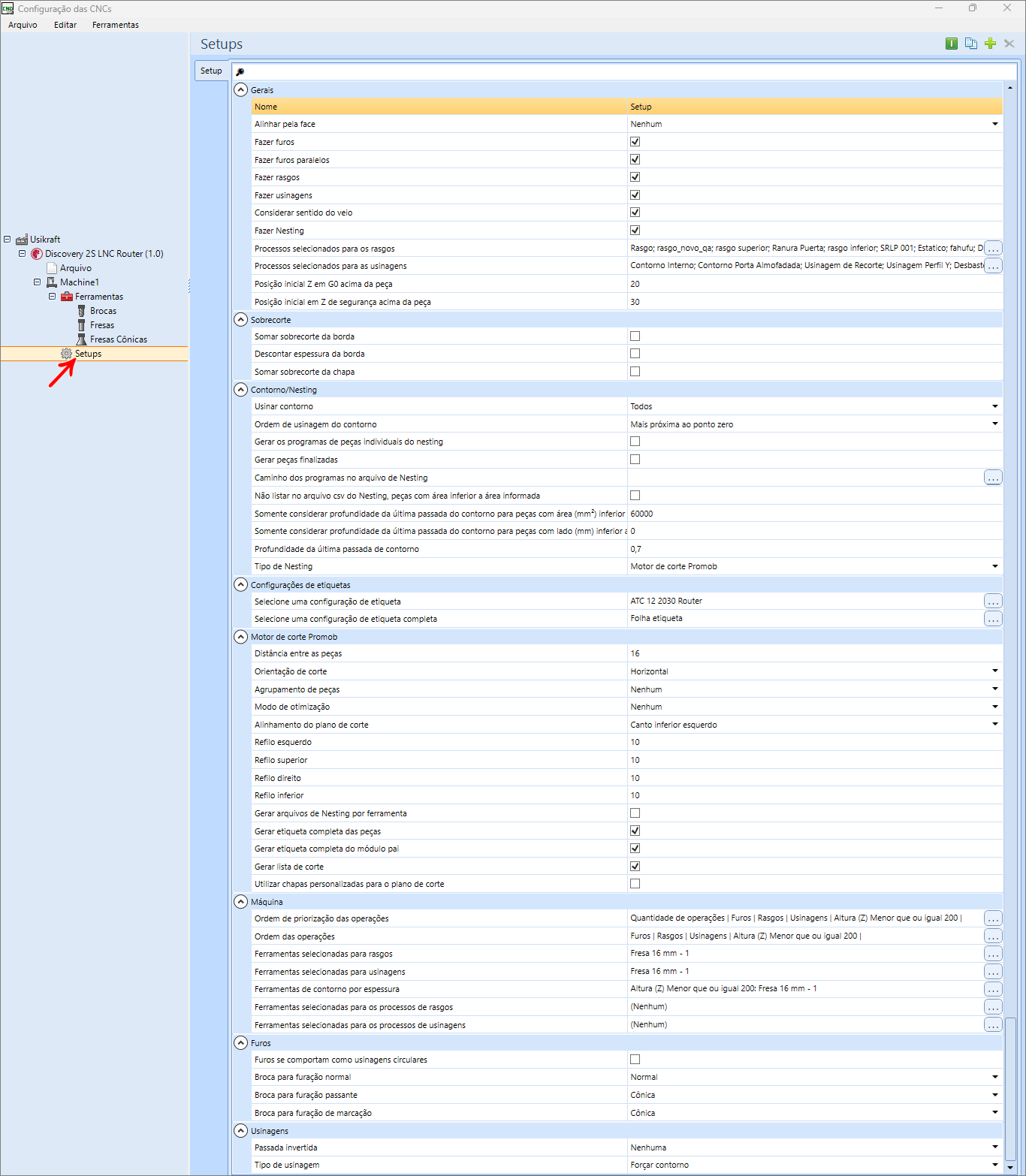Open the Editar menu
Image resolution: width=1026 pixels, height=1176 pixels.
click(x=65, y=25)
